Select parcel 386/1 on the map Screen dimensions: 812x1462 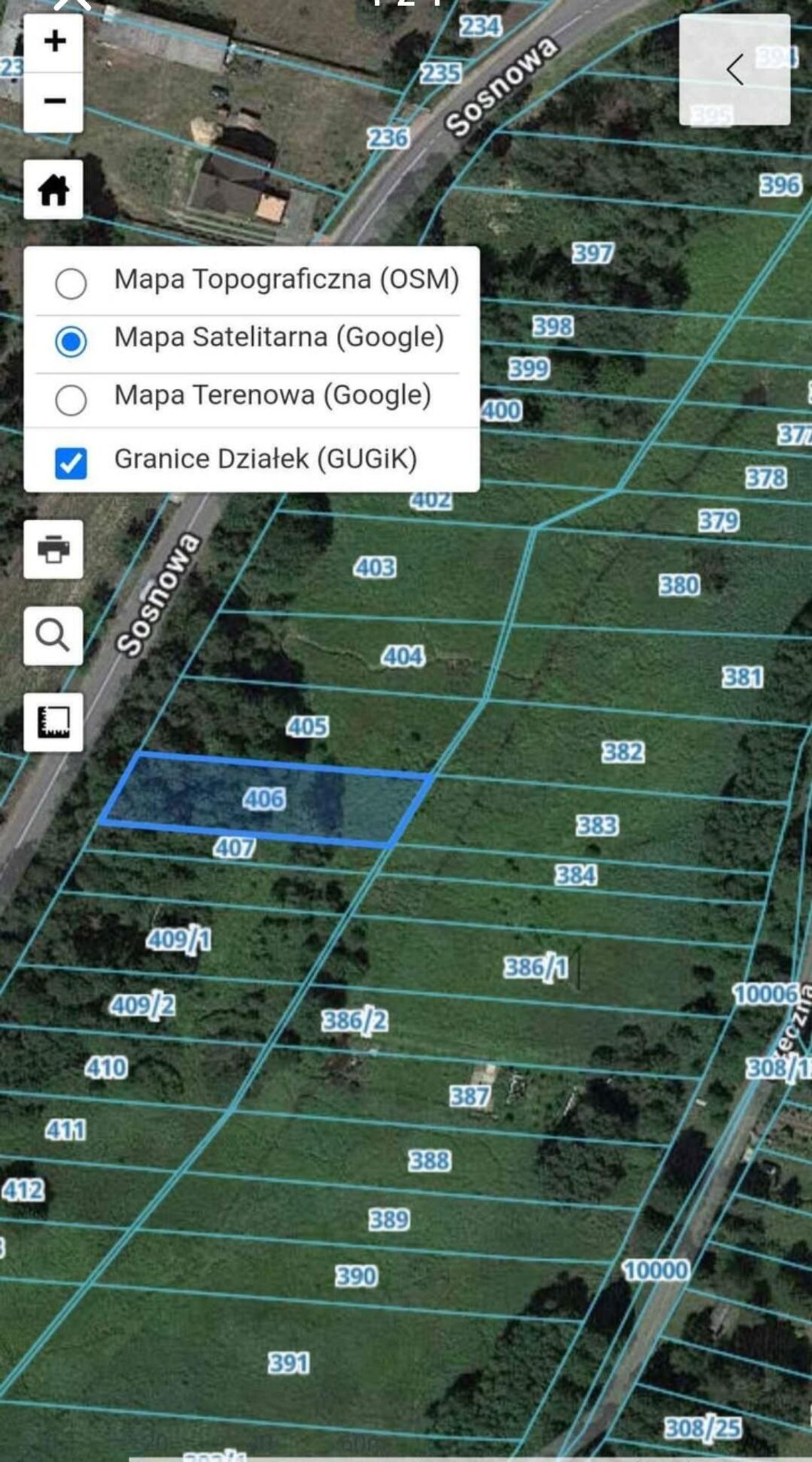pyautogui.click(x=536, y=968)
